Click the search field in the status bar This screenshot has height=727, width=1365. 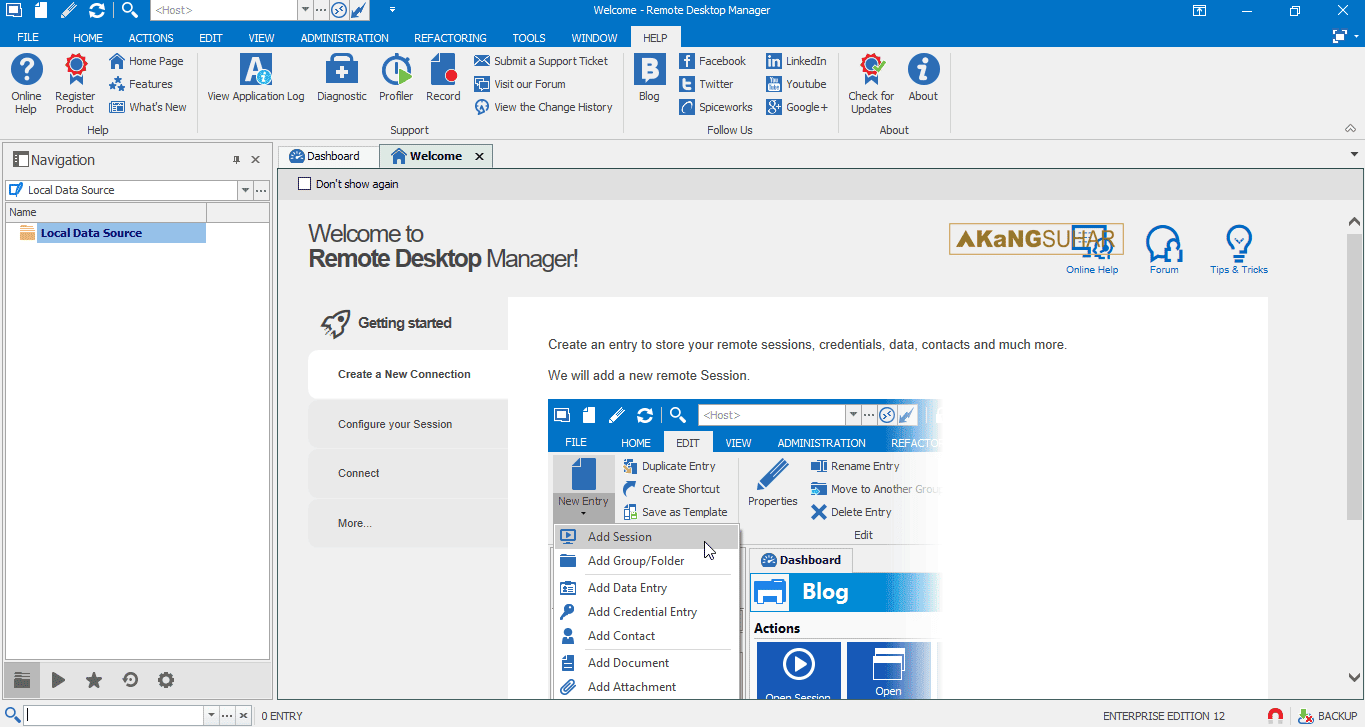coord(114,716)
